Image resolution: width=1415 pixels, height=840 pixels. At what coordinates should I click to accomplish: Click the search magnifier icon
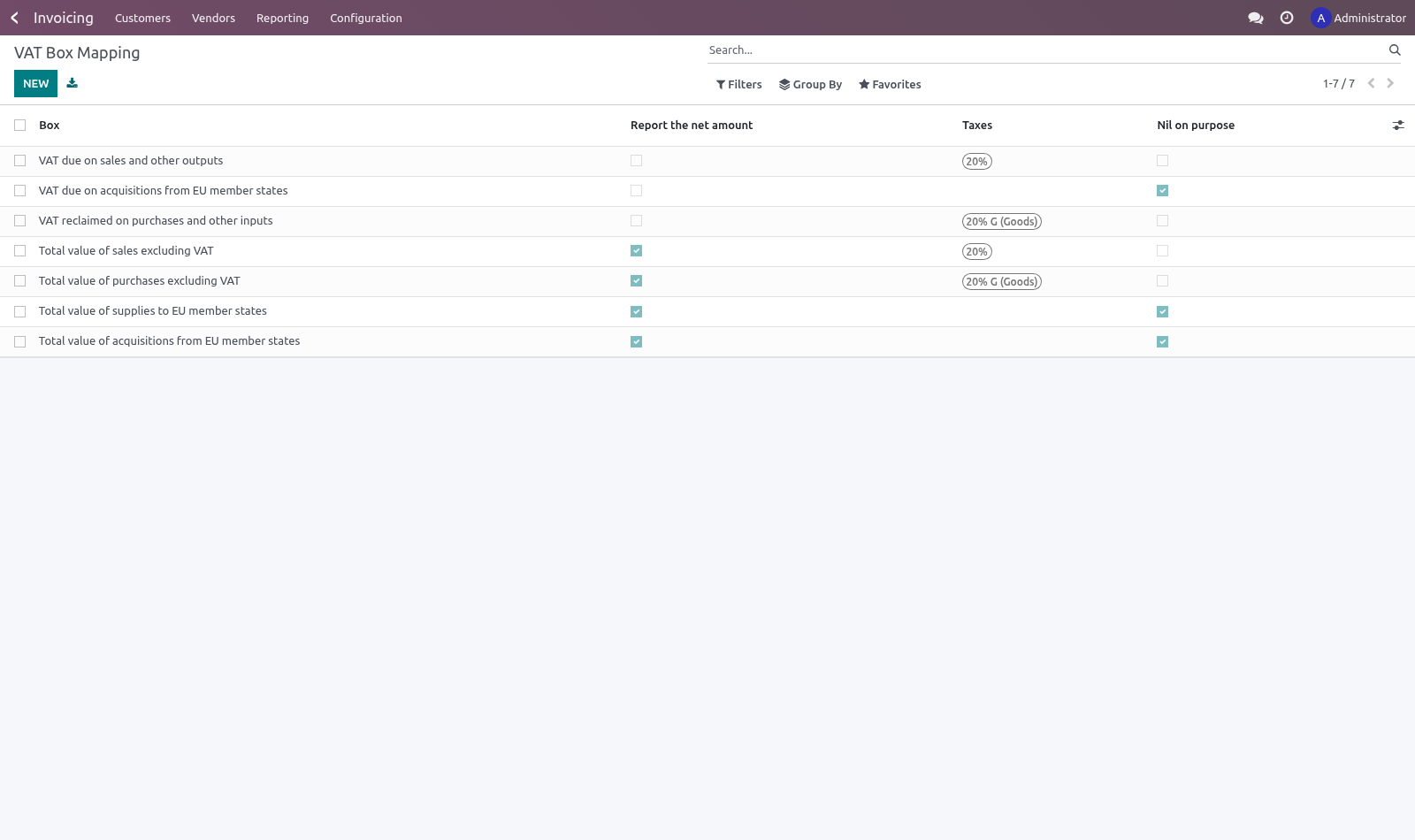click(1395, 50)
